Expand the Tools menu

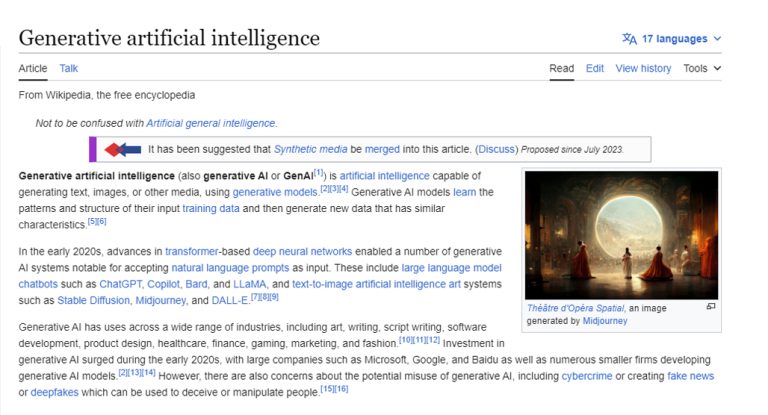click(x=702, y=68)
